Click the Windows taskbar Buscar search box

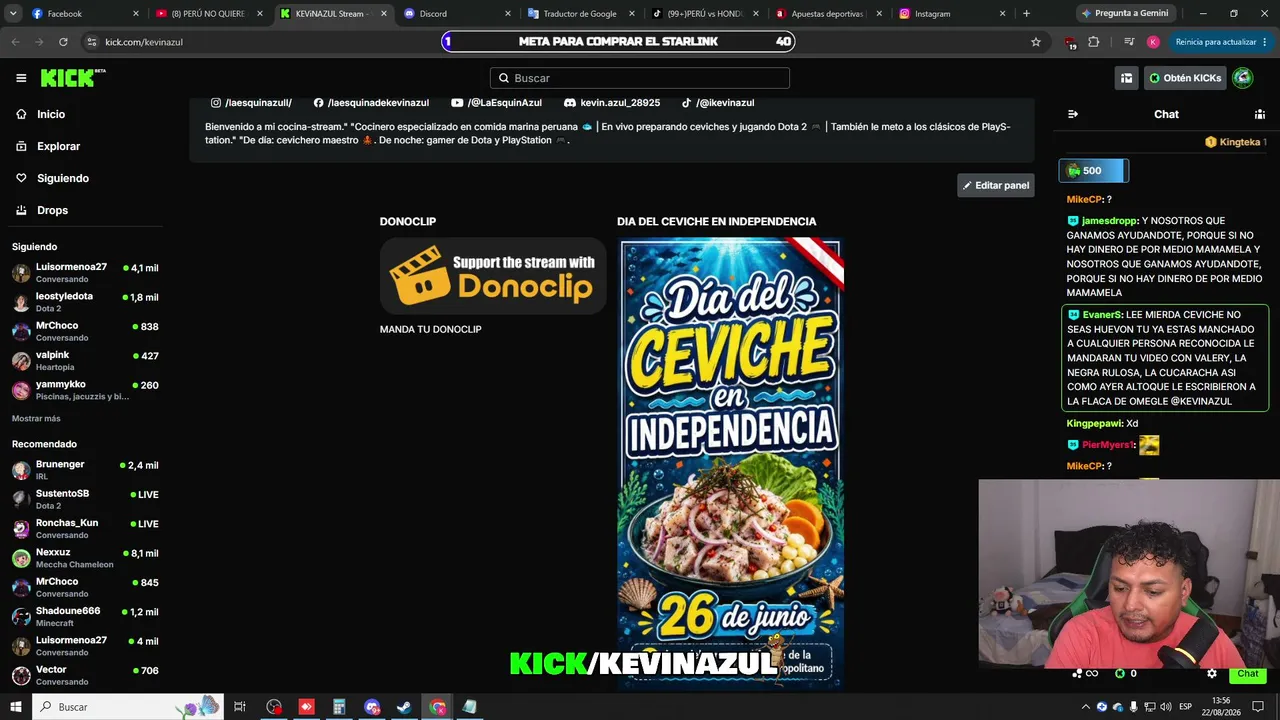click(x=130, y=707)
